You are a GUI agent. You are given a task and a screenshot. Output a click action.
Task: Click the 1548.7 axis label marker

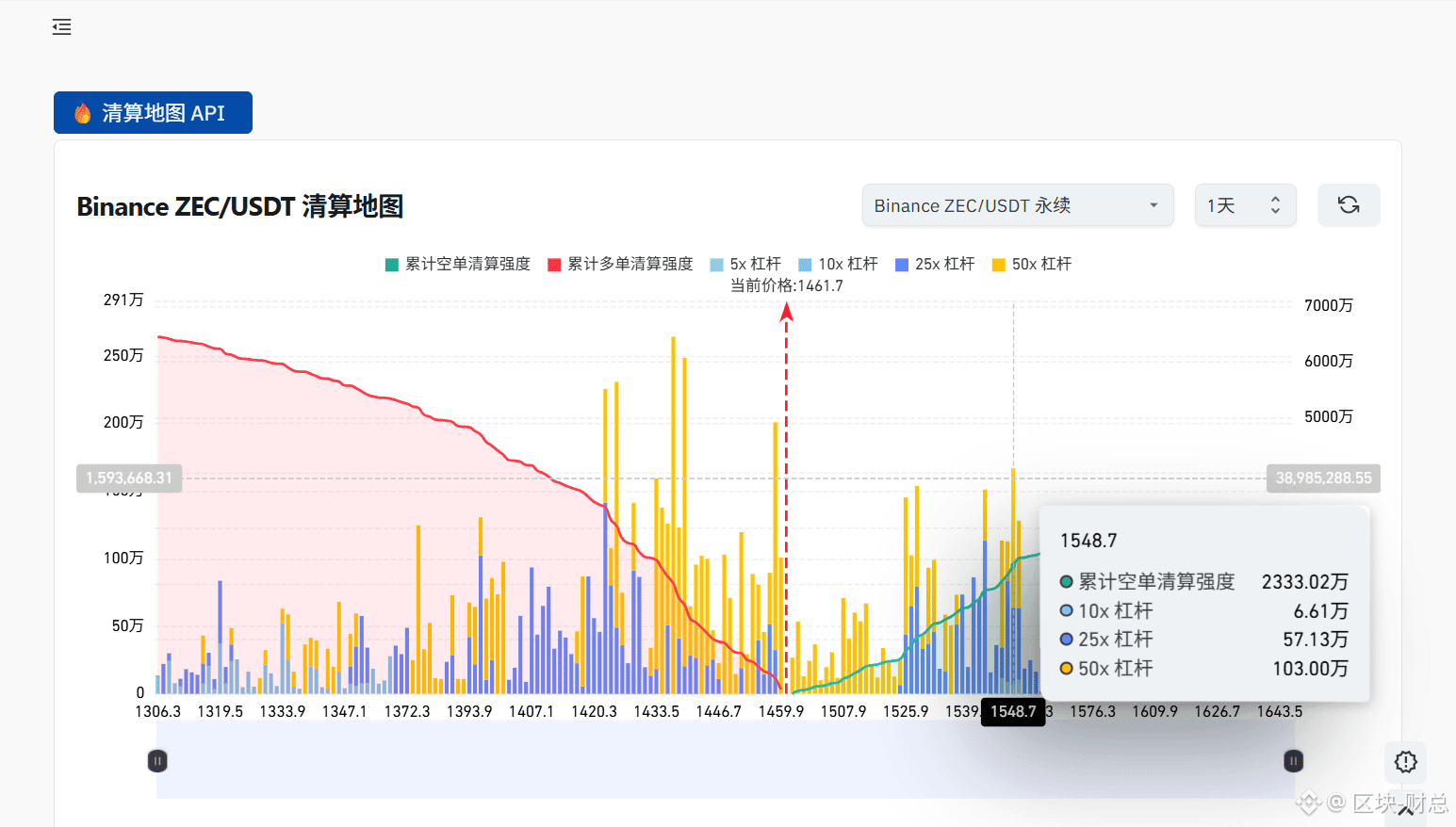tap(1013, 711)
